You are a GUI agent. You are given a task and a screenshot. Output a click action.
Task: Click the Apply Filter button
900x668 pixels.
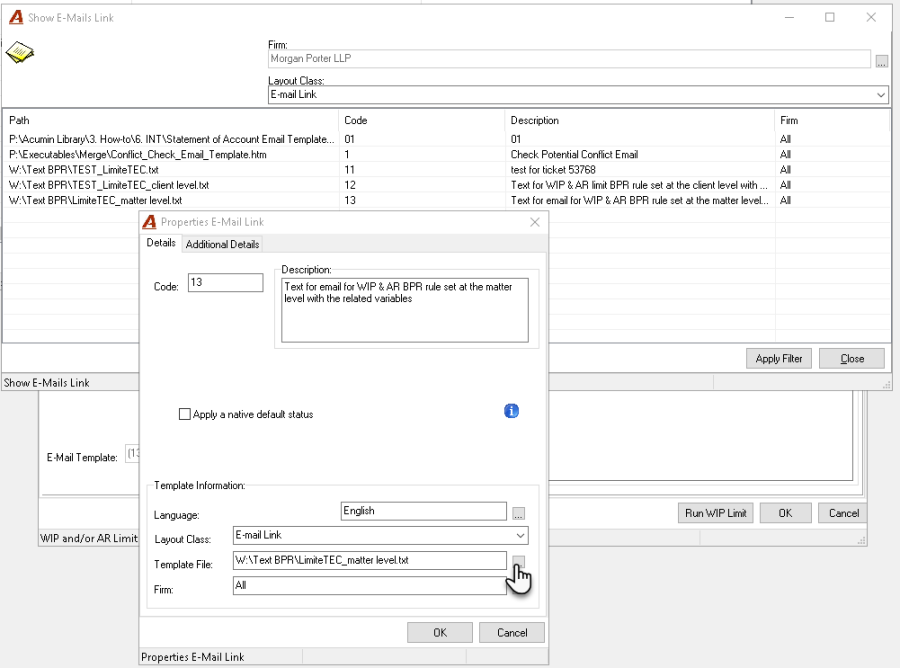click(x=778, y=359)
